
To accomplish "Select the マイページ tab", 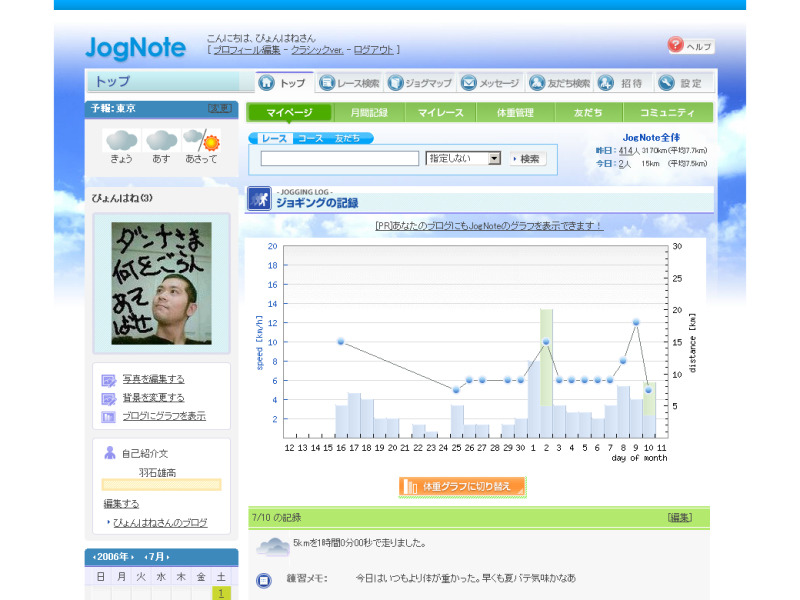I will [x=289, y=113].
